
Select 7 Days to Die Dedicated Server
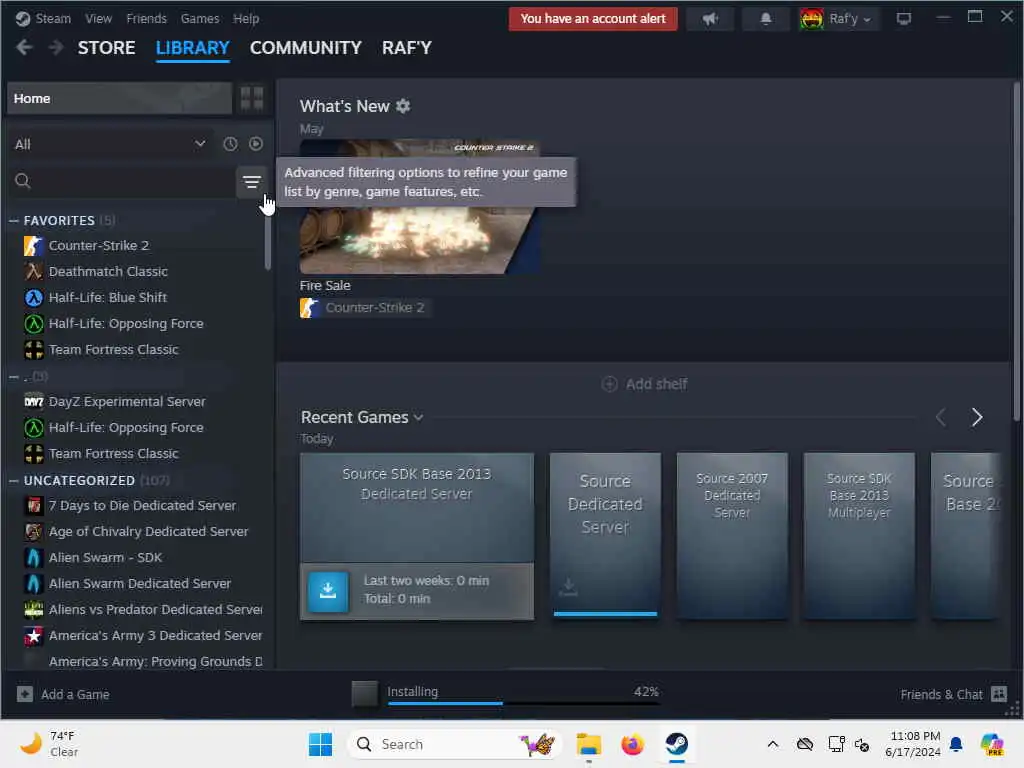(x=142, y=505)
